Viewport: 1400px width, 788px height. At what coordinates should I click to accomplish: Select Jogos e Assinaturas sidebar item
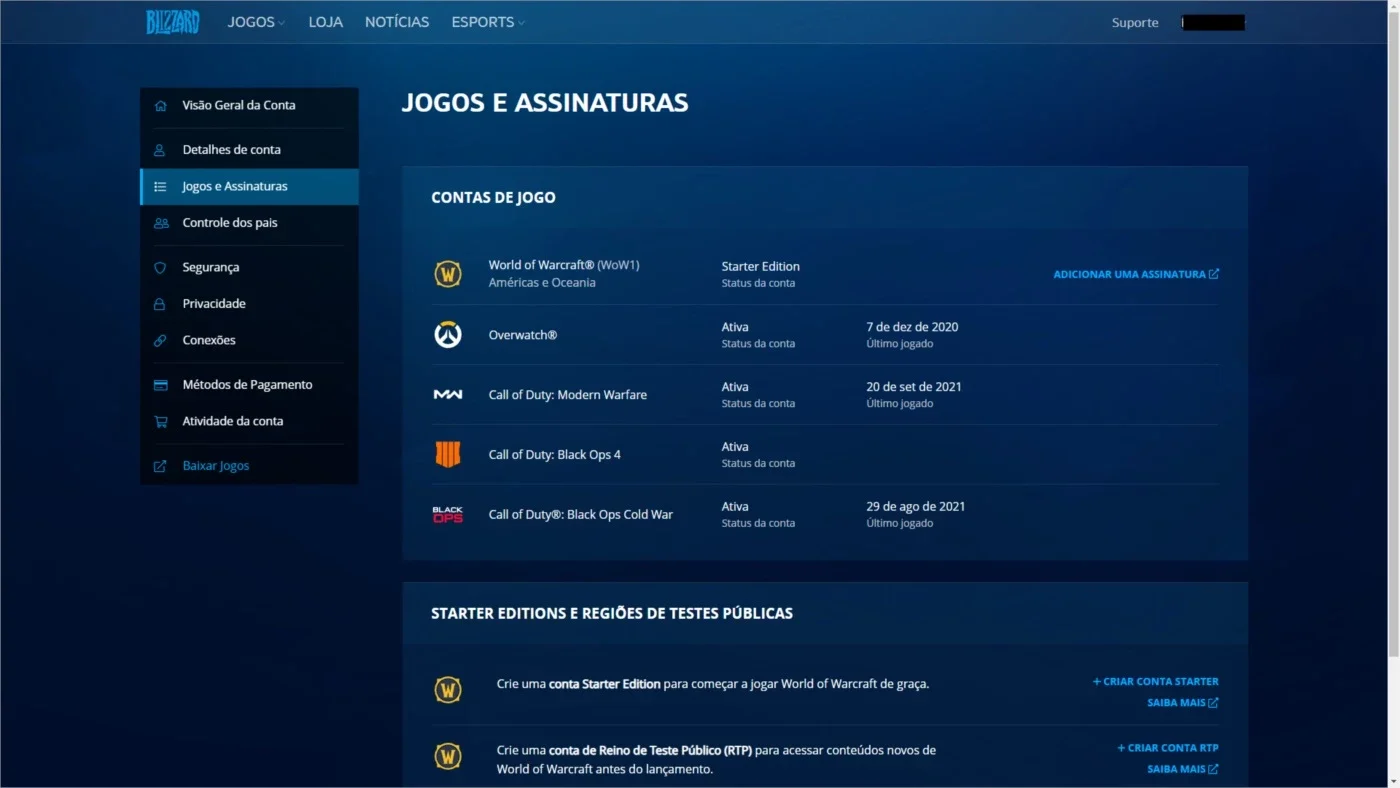point(249,187)
